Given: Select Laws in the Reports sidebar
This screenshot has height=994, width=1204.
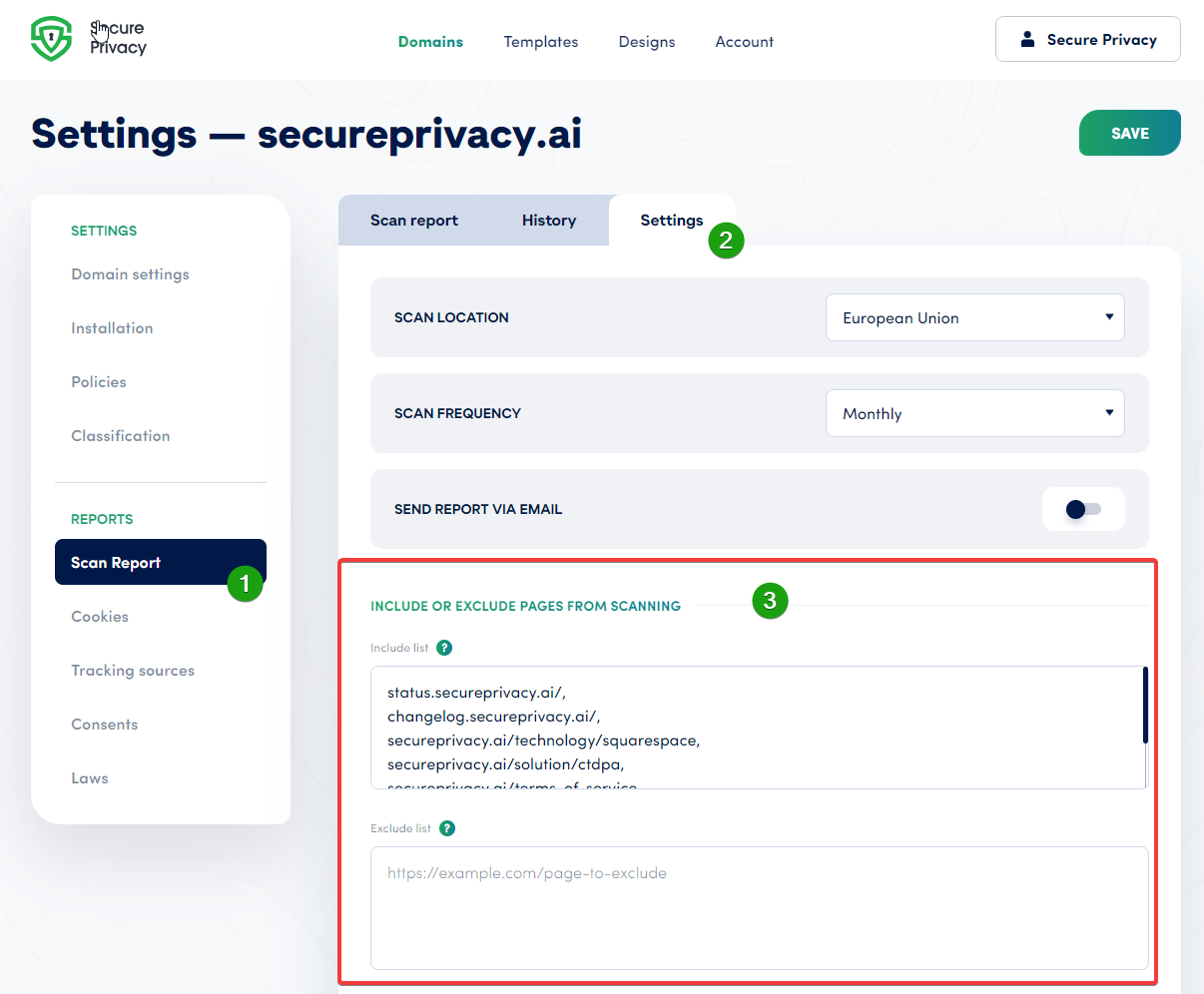Looking at the screenshot, I should [x=90, y=777].
